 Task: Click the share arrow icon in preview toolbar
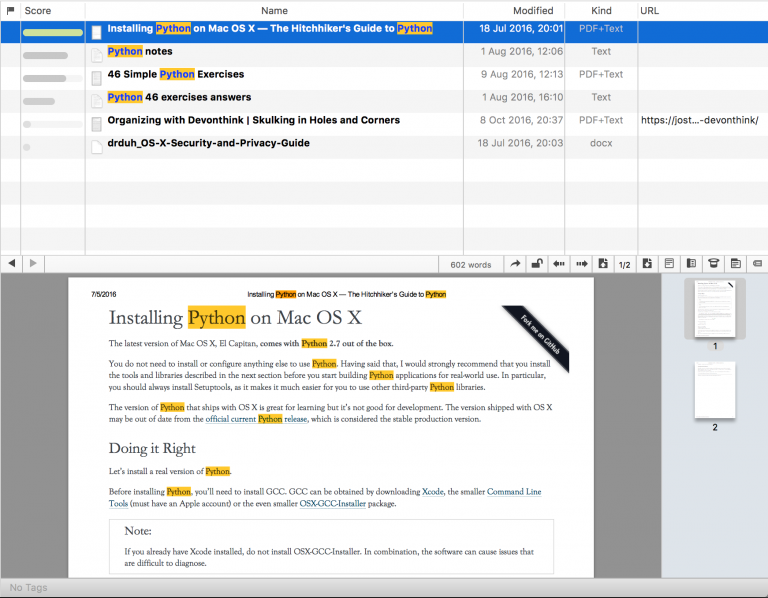[x=515, y=264]
